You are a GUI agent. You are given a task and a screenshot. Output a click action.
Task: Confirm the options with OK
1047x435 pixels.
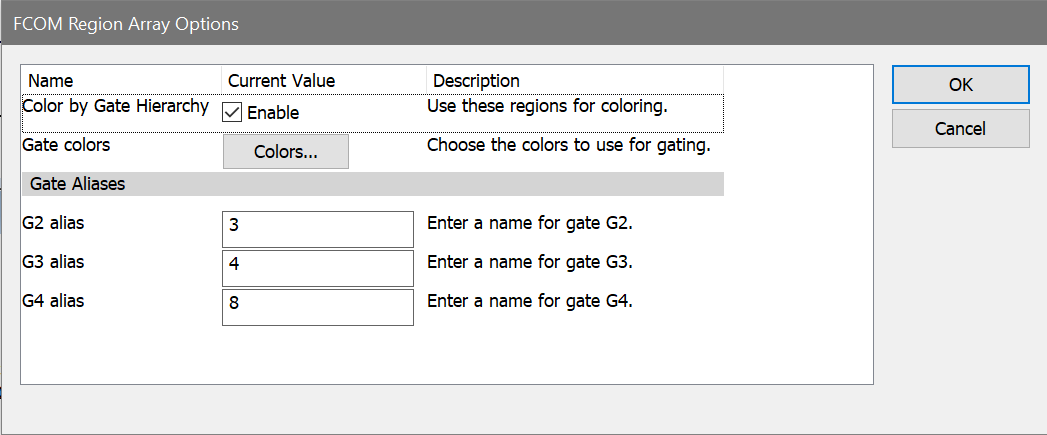(960, 85)
